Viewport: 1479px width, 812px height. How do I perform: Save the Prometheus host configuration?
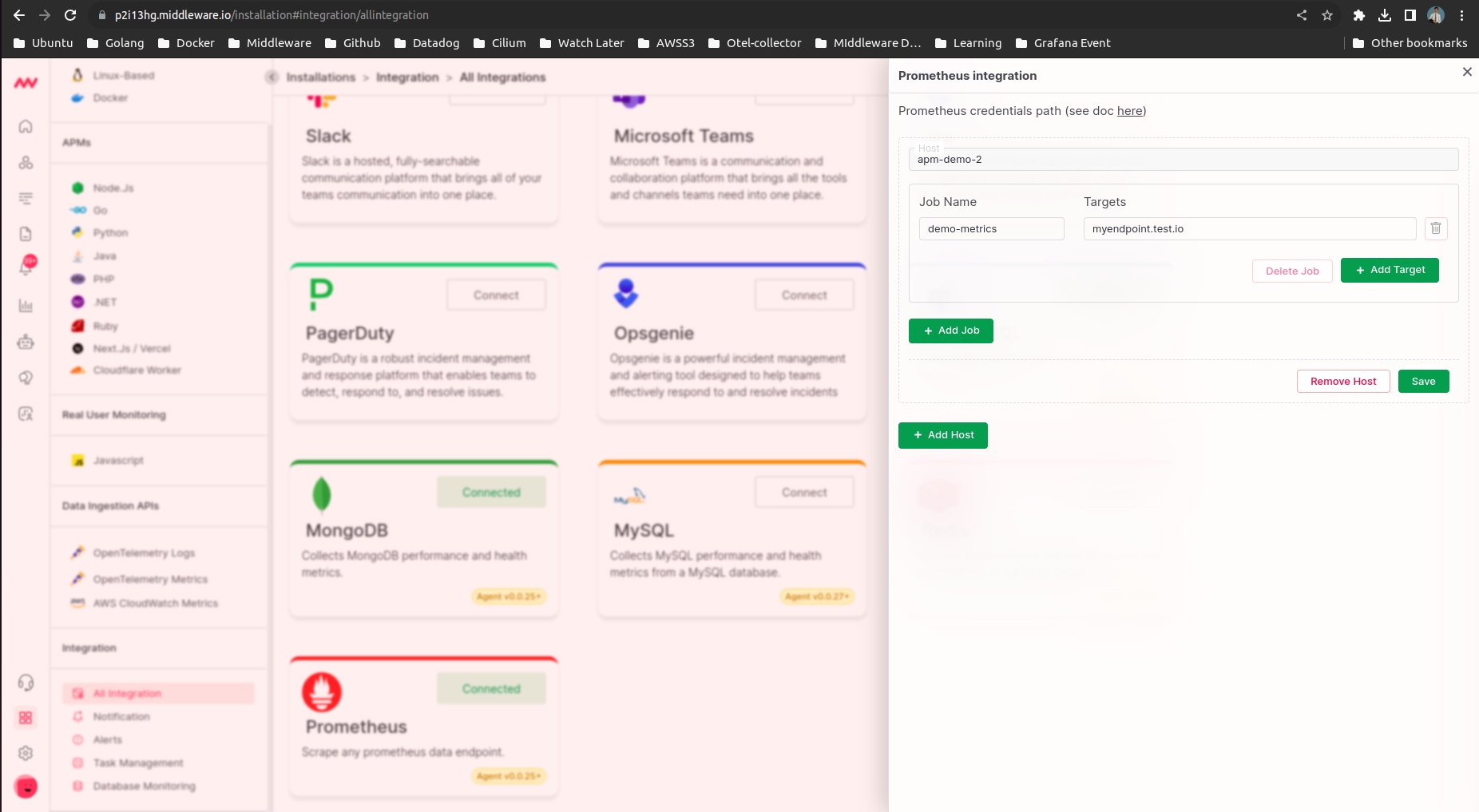tap(1423, 382)
